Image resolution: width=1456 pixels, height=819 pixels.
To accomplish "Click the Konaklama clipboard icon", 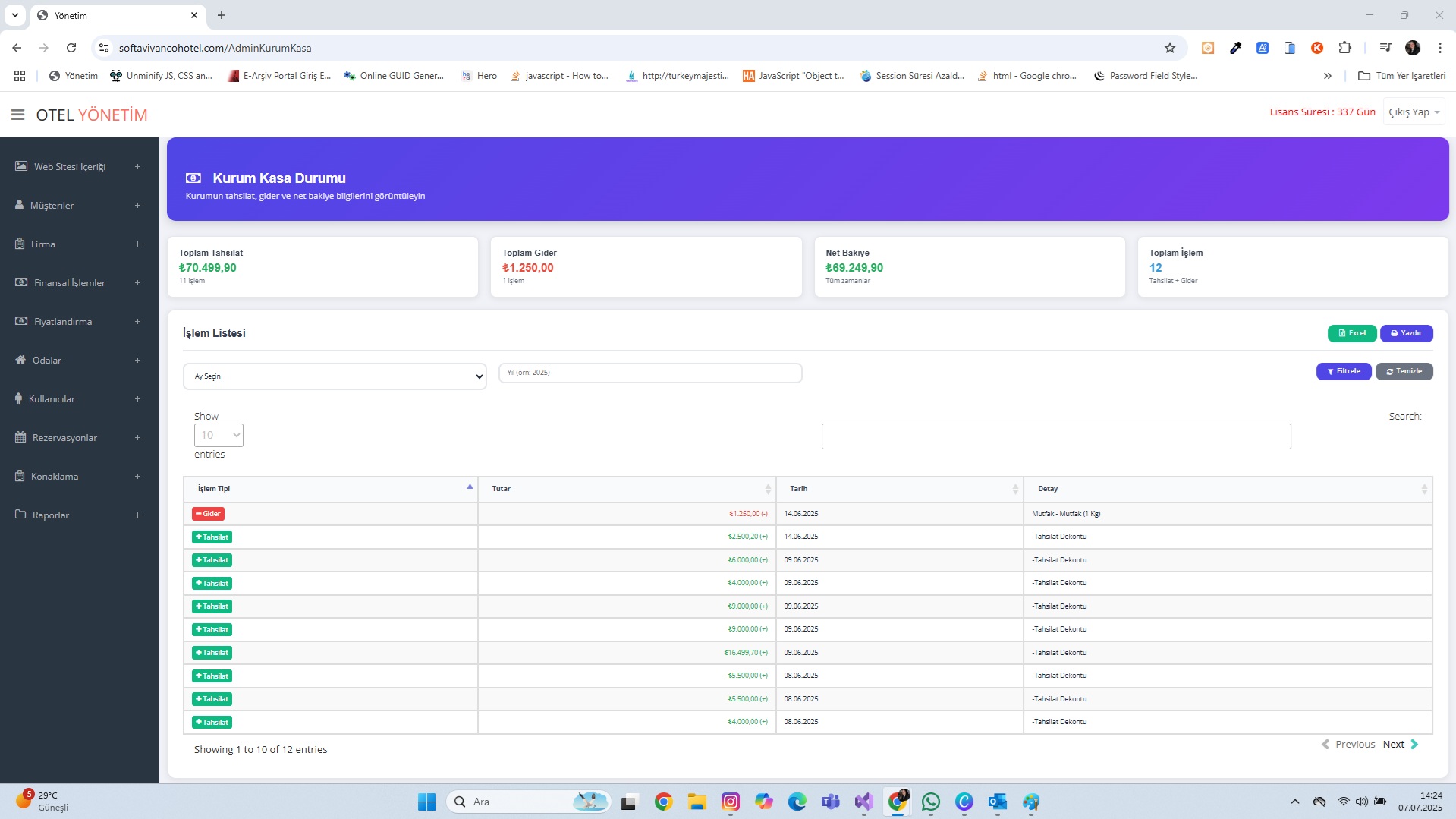I will tap(20, 475).
